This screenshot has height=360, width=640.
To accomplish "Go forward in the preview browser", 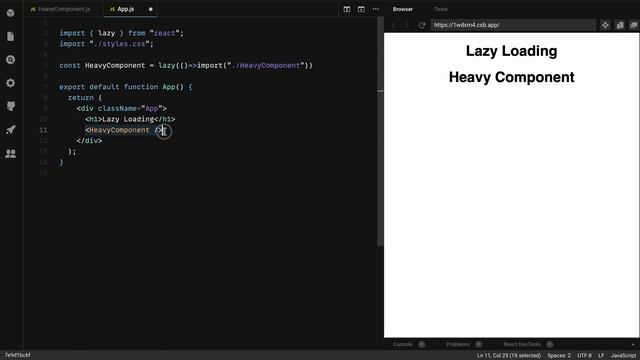I will coord(407,25).
